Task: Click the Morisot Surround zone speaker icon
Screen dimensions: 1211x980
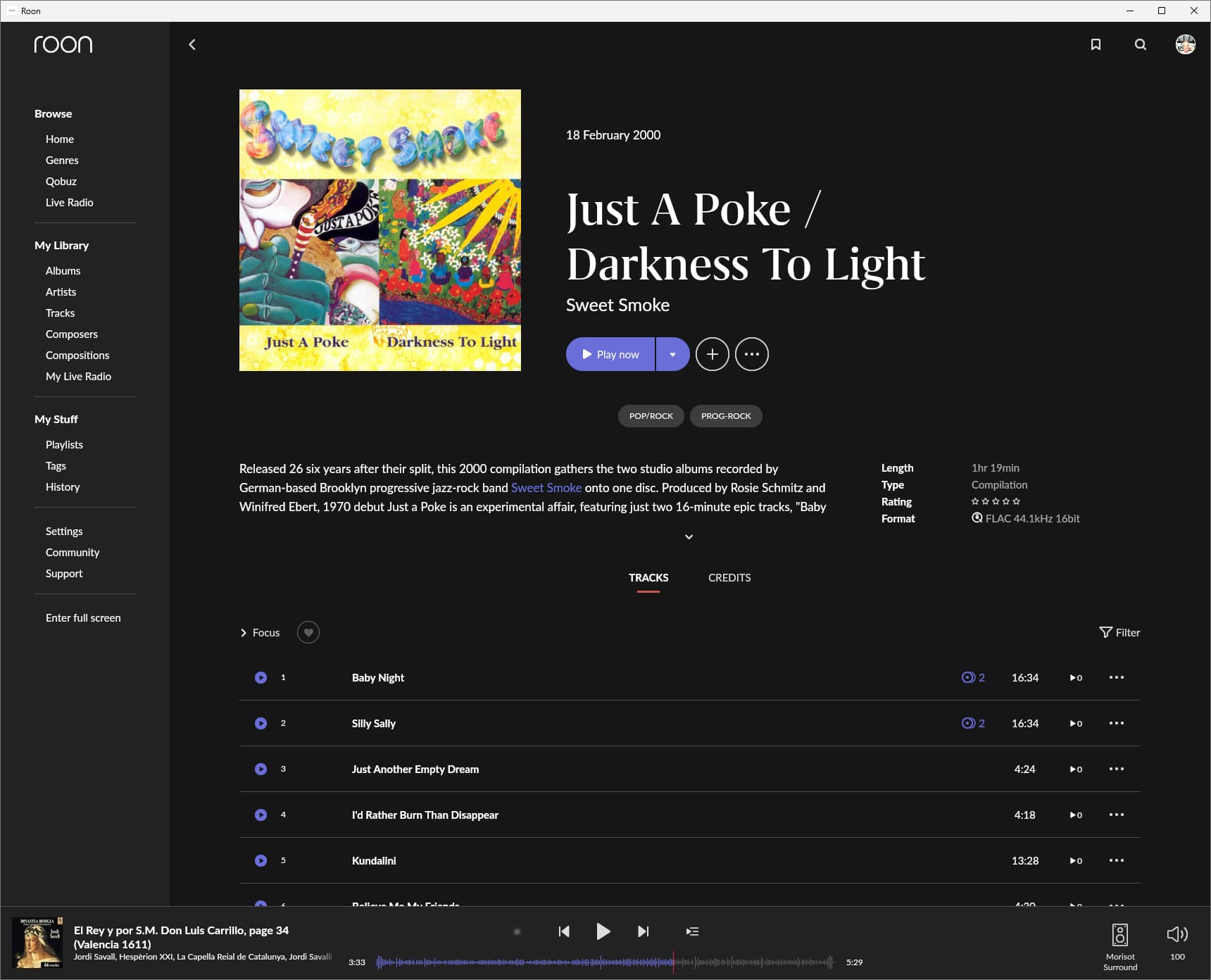Action: tap(1119, 934)
